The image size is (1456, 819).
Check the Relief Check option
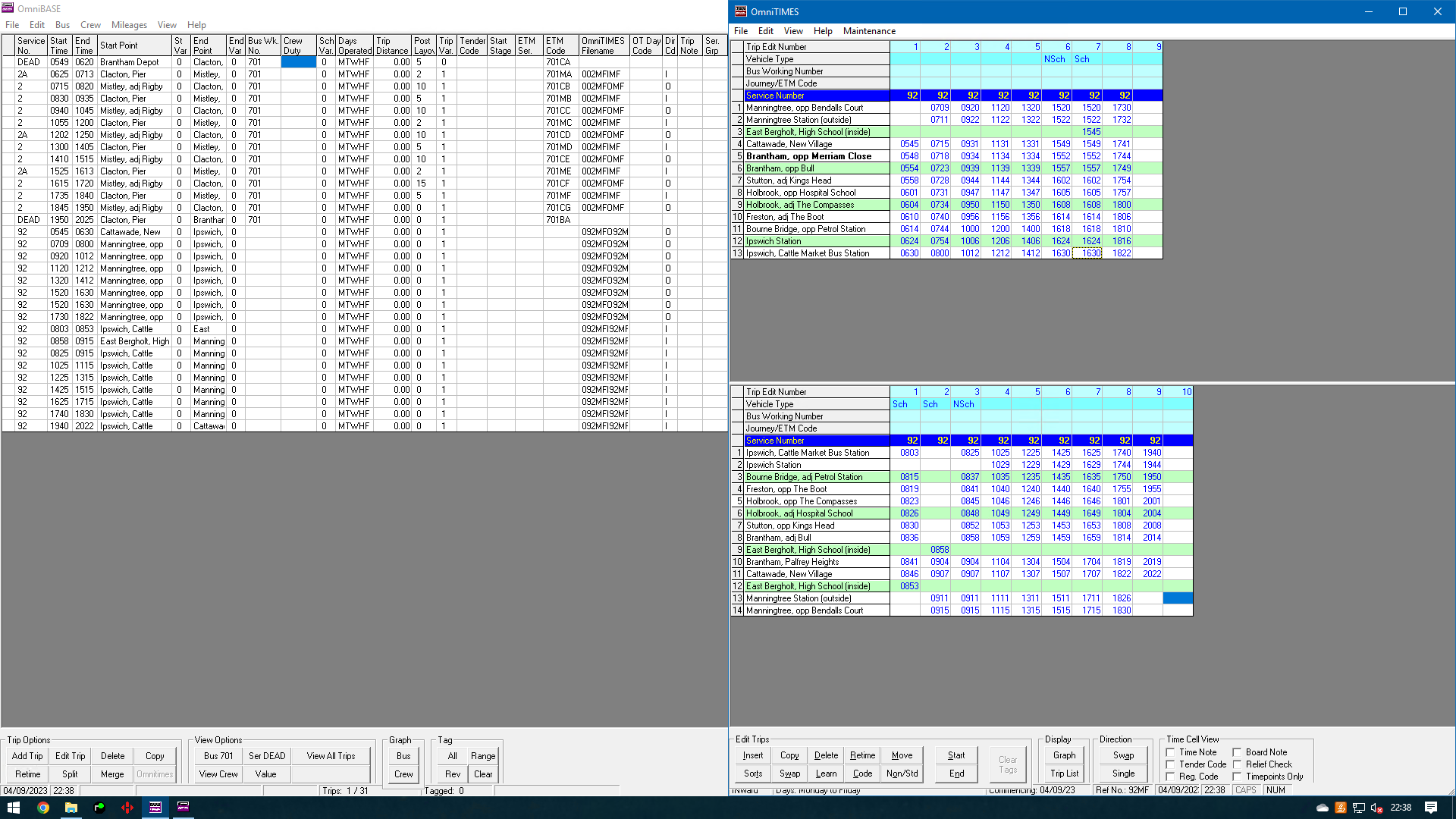(x=1237, y=764)
